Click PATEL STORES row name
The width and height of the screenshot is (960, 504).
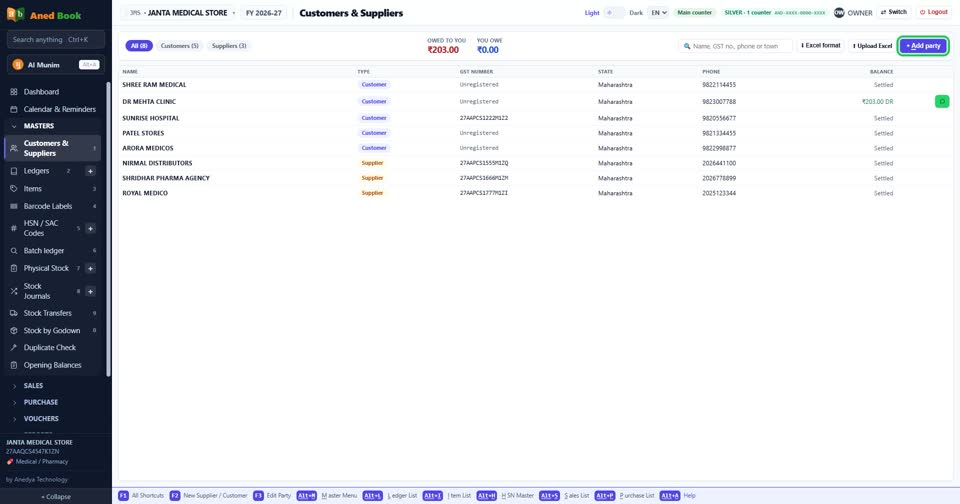tap(143, 133)
